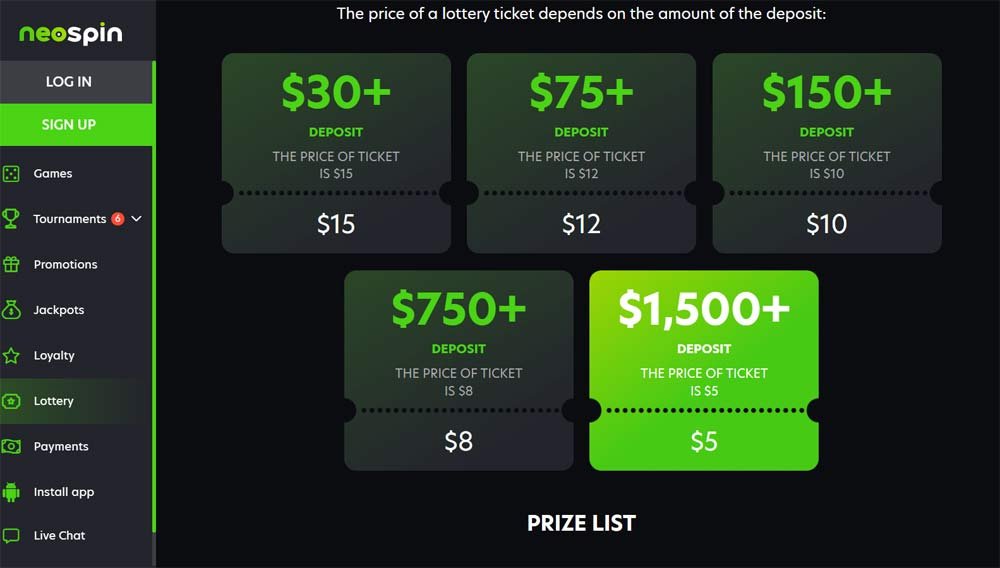Expand the Tournaments submenu chevron

point(136,219)
